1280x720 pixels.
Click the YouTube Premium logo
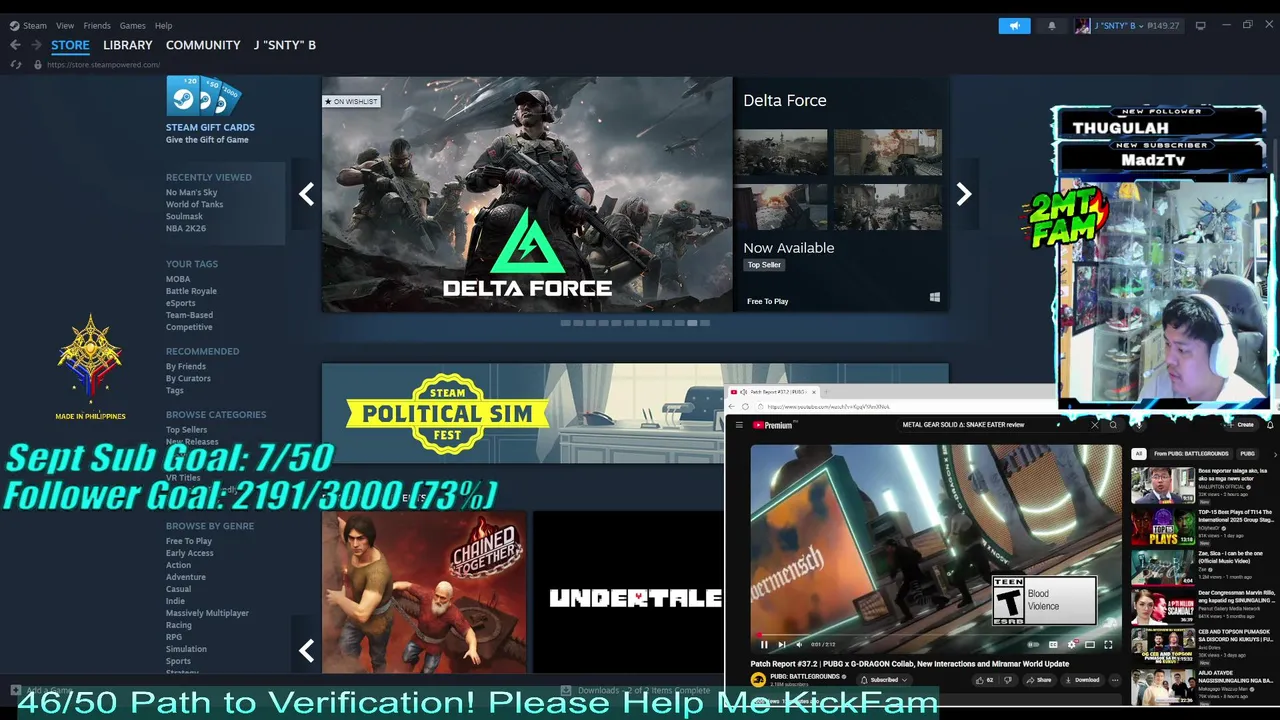773,425
